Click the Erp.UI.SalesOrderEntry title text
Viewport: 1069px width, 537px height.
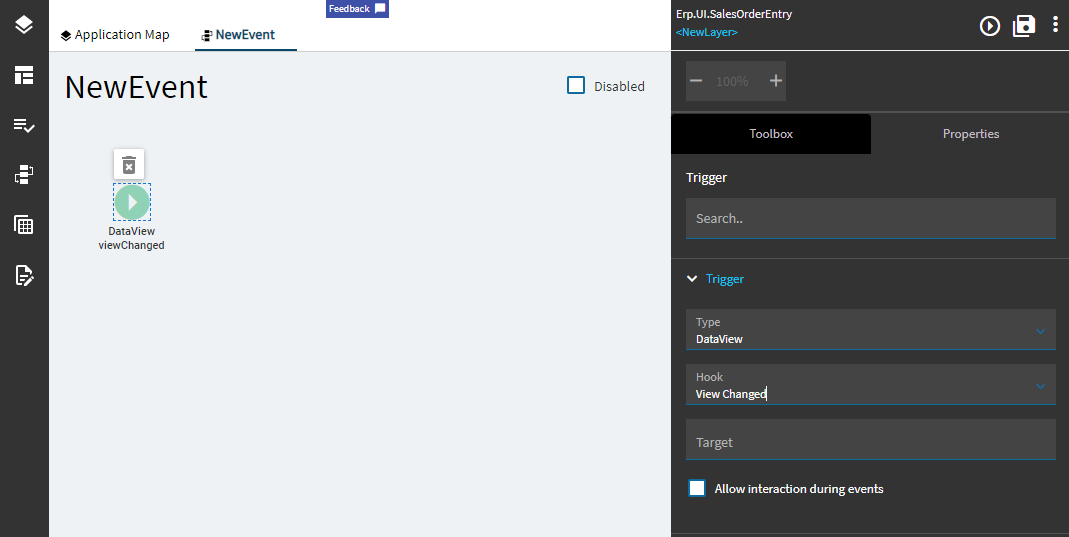734,14
